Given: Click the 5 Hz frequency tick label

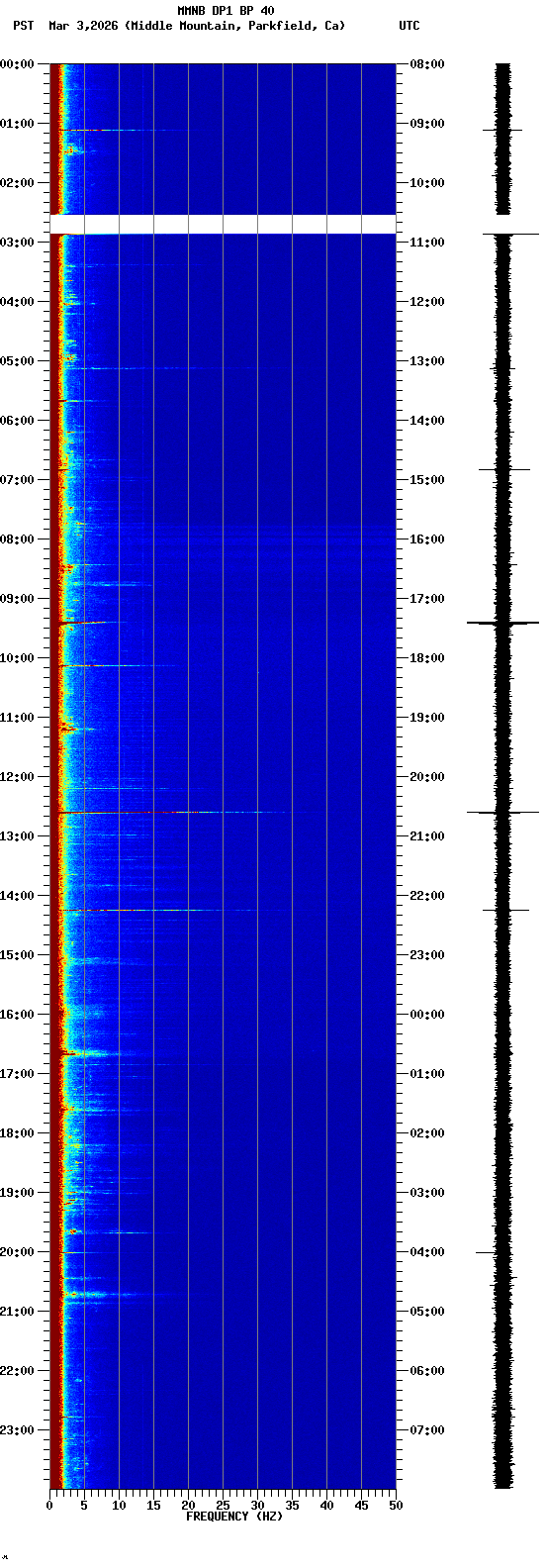Looking at the screenshot, I should 84,1506.
